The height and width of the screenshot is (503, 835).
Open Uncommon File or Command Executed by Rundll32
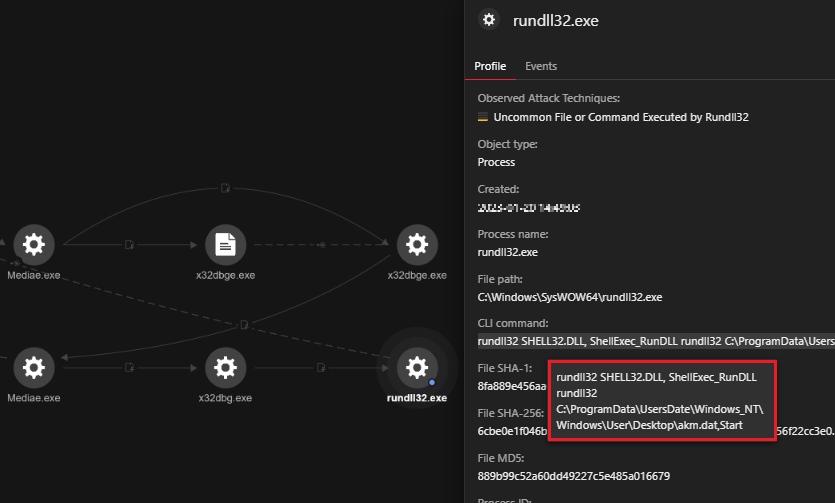[x=621, y=117]
